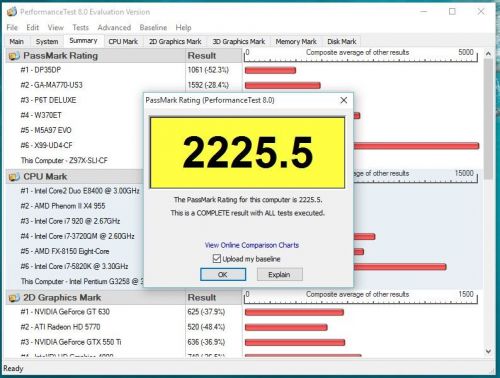Click the yellow 2225.5 score box
Screen dimensions: 500x378
247,152
